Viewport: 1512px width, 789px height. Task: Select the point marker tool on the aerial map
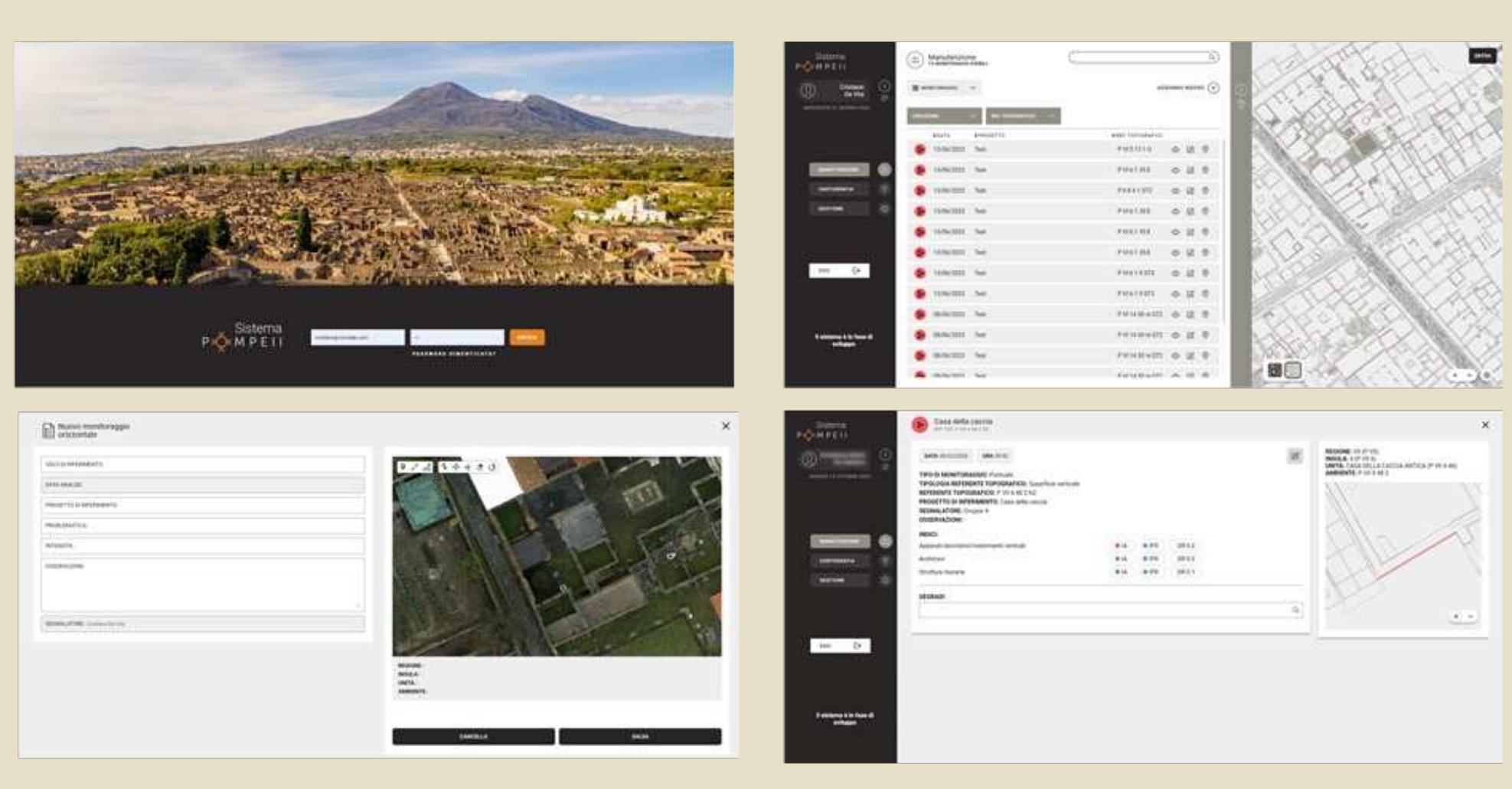[x=402, y=467]
